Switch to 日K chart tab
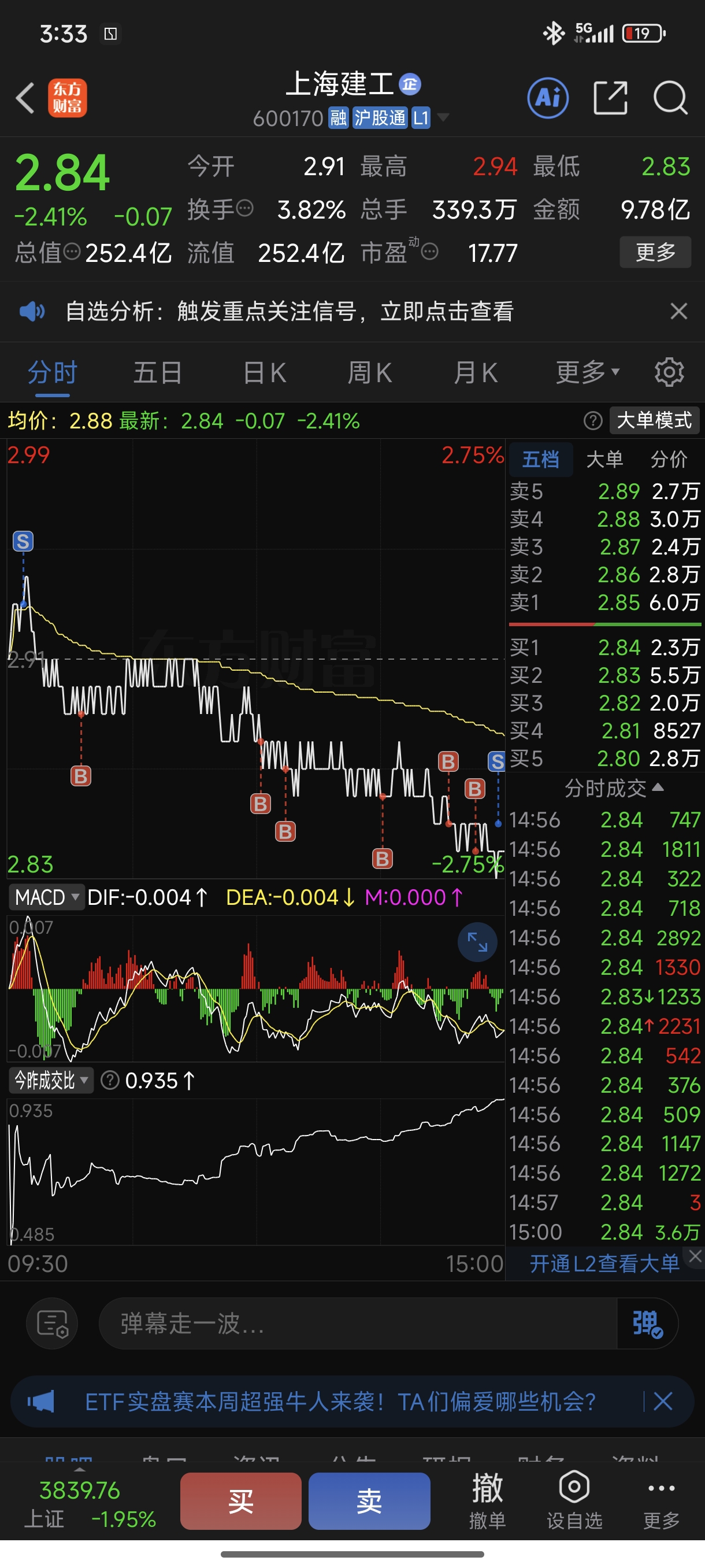This screenshot has height=1568, width=705. [x=264, y=372]
